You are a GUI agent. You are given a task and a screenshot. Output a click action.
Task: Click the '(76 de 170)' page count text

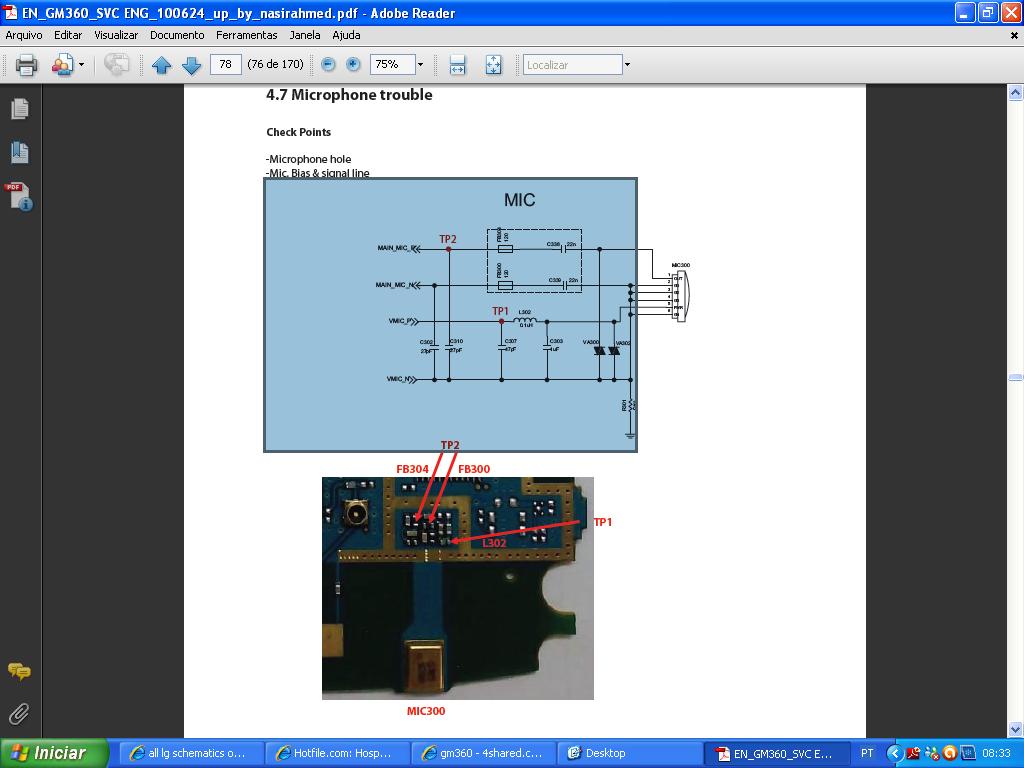[x=276, y=64]
